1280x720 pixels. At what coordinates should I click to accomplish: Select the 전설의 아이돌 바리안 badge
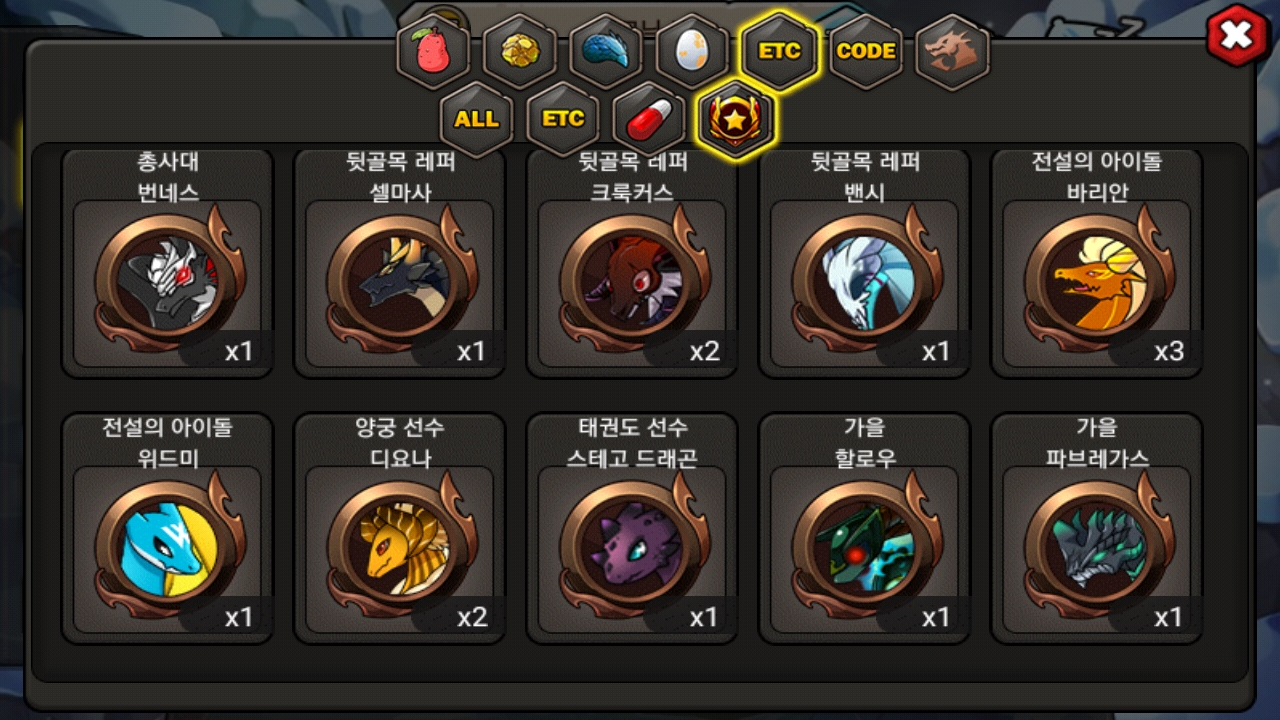1096,263
